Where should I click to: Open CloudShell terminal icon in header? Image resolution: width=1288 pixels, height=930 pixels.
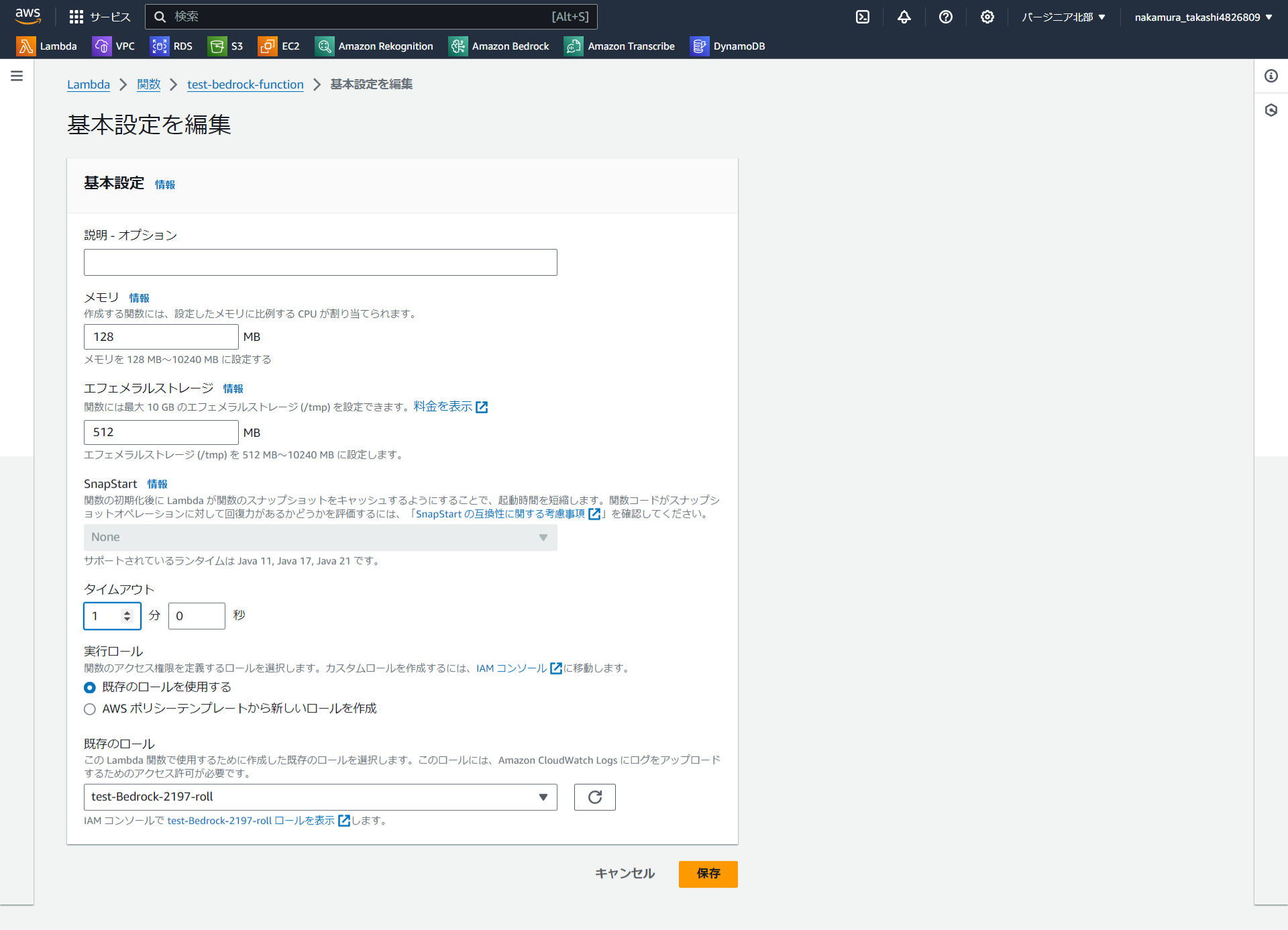[863, 17]
